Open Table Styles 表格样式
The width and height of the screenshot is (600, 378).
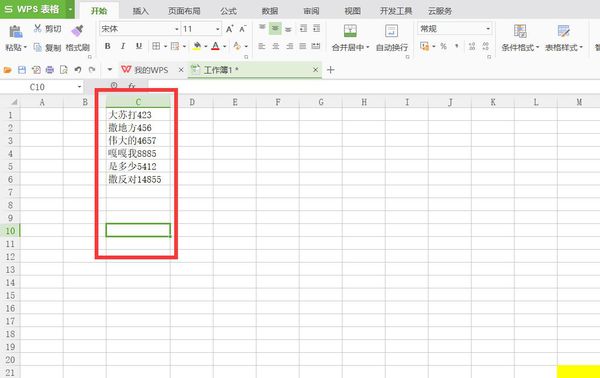[563, 37]
